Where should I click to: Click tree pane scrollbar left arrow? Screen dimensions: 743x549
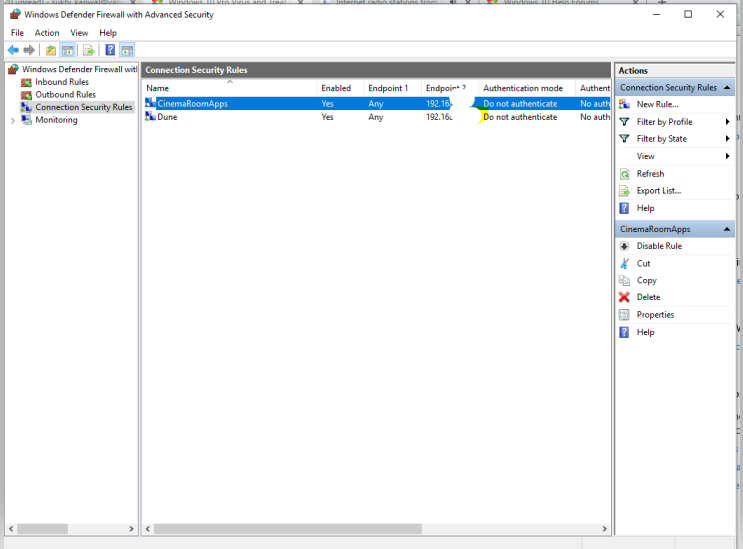pos(11,529)
